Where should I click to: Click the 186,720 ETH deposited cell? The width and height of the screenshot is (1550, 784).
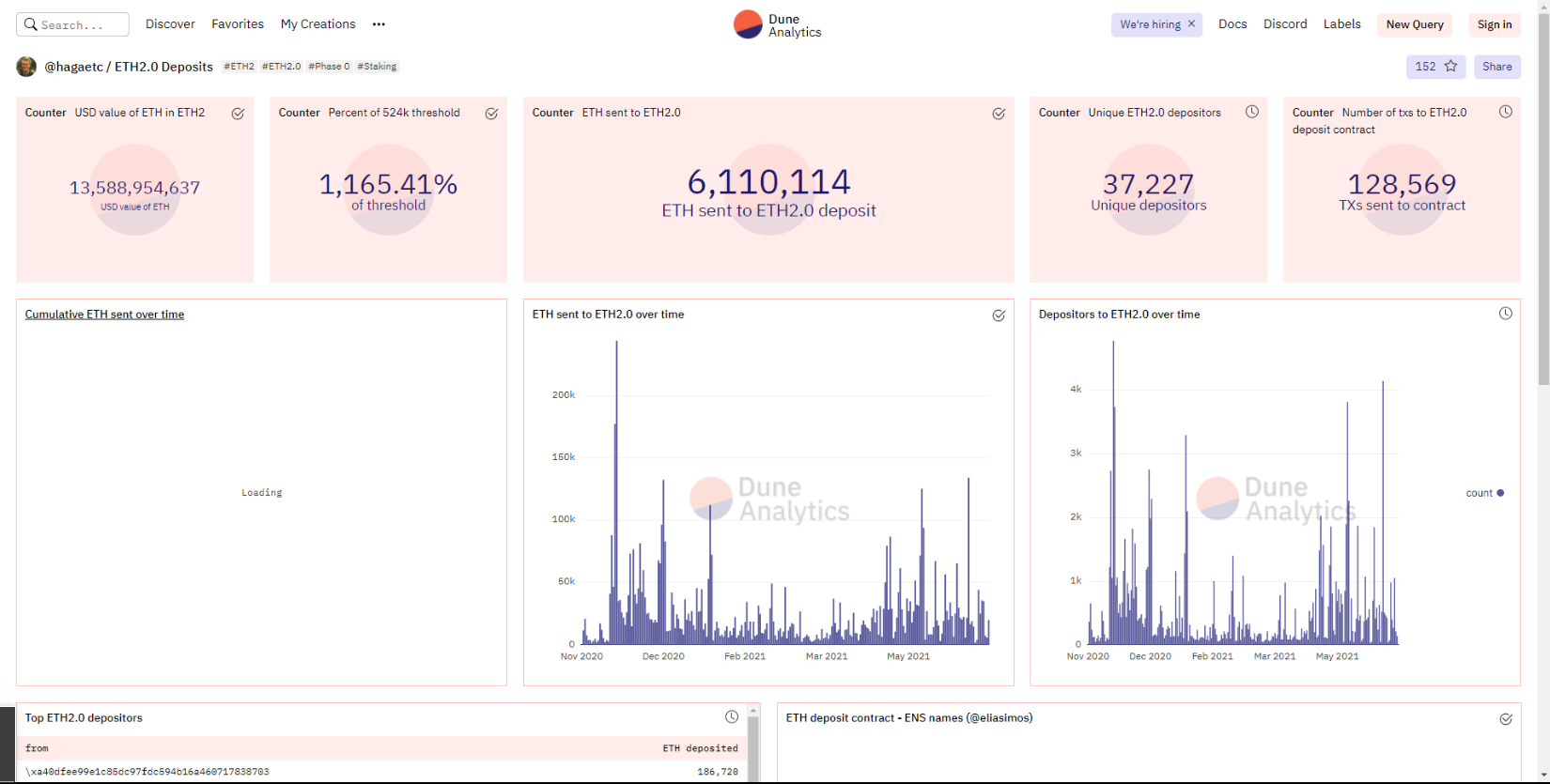click(718, 772)
